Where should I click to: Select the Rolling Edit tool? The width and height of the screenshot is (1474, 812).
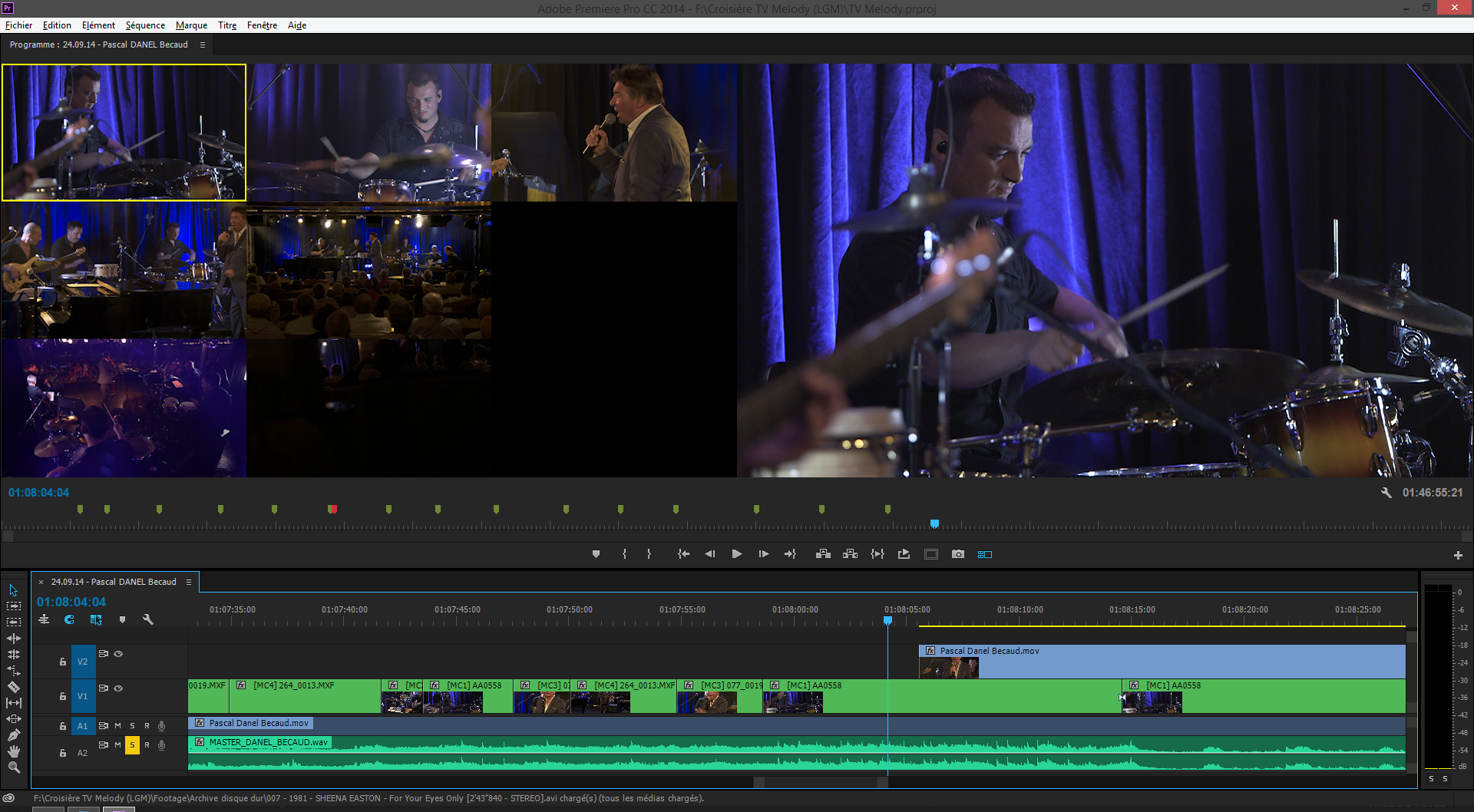point(13,655)
